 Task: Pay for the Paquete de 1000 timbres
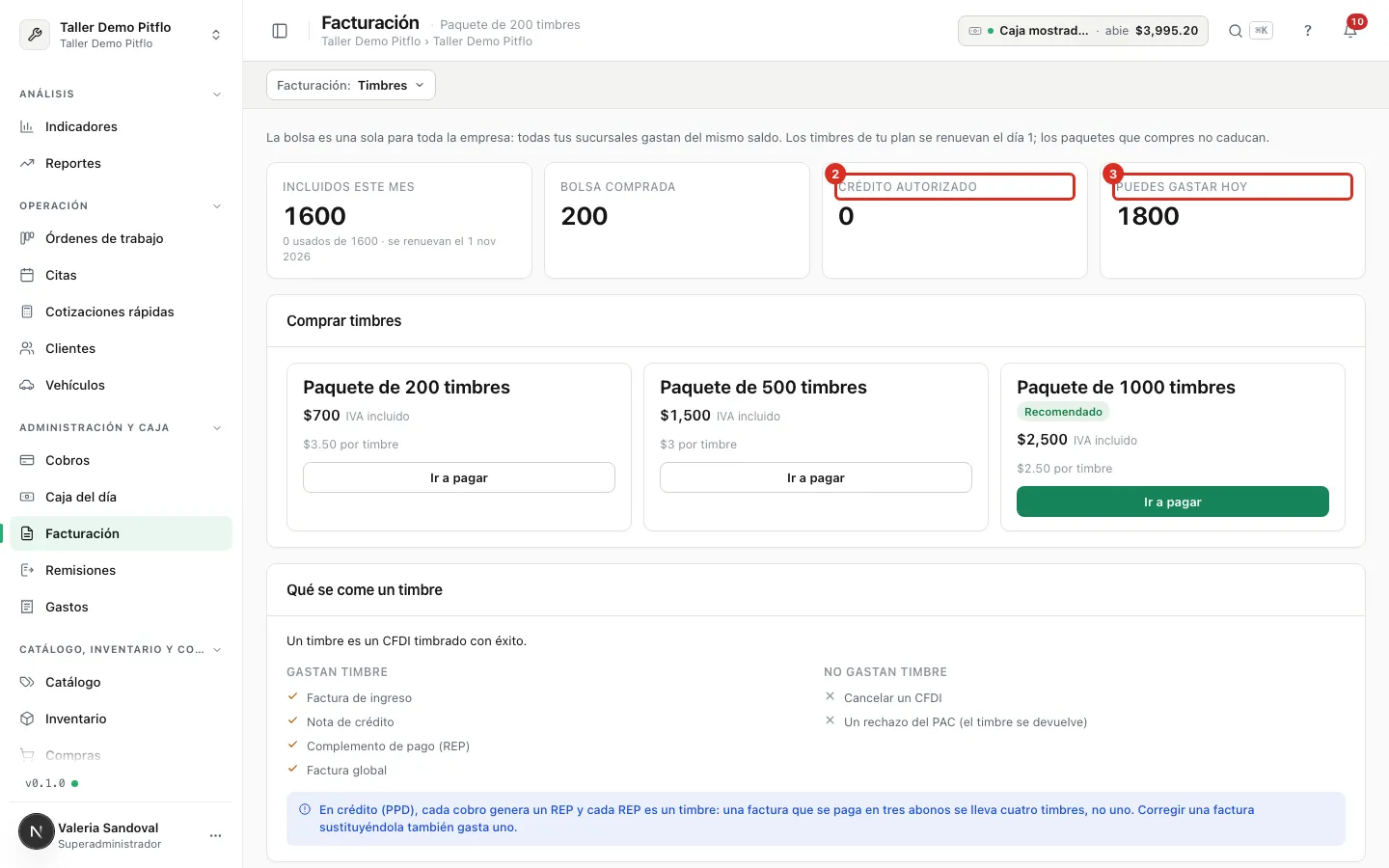1173,502
